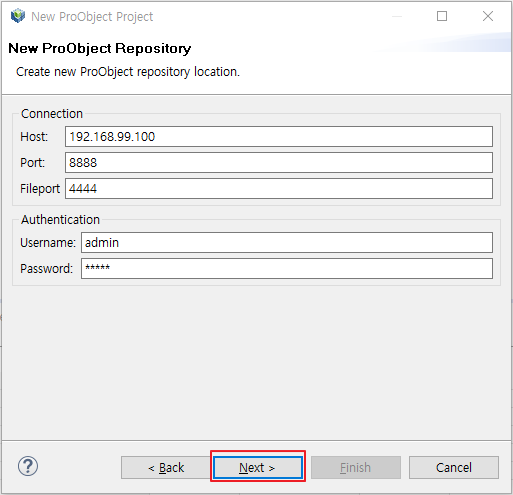Cancel the New ProObject Project wizard
Image resolution: width=513 pixels, height=495 pixels.
[x=454, y=467]
